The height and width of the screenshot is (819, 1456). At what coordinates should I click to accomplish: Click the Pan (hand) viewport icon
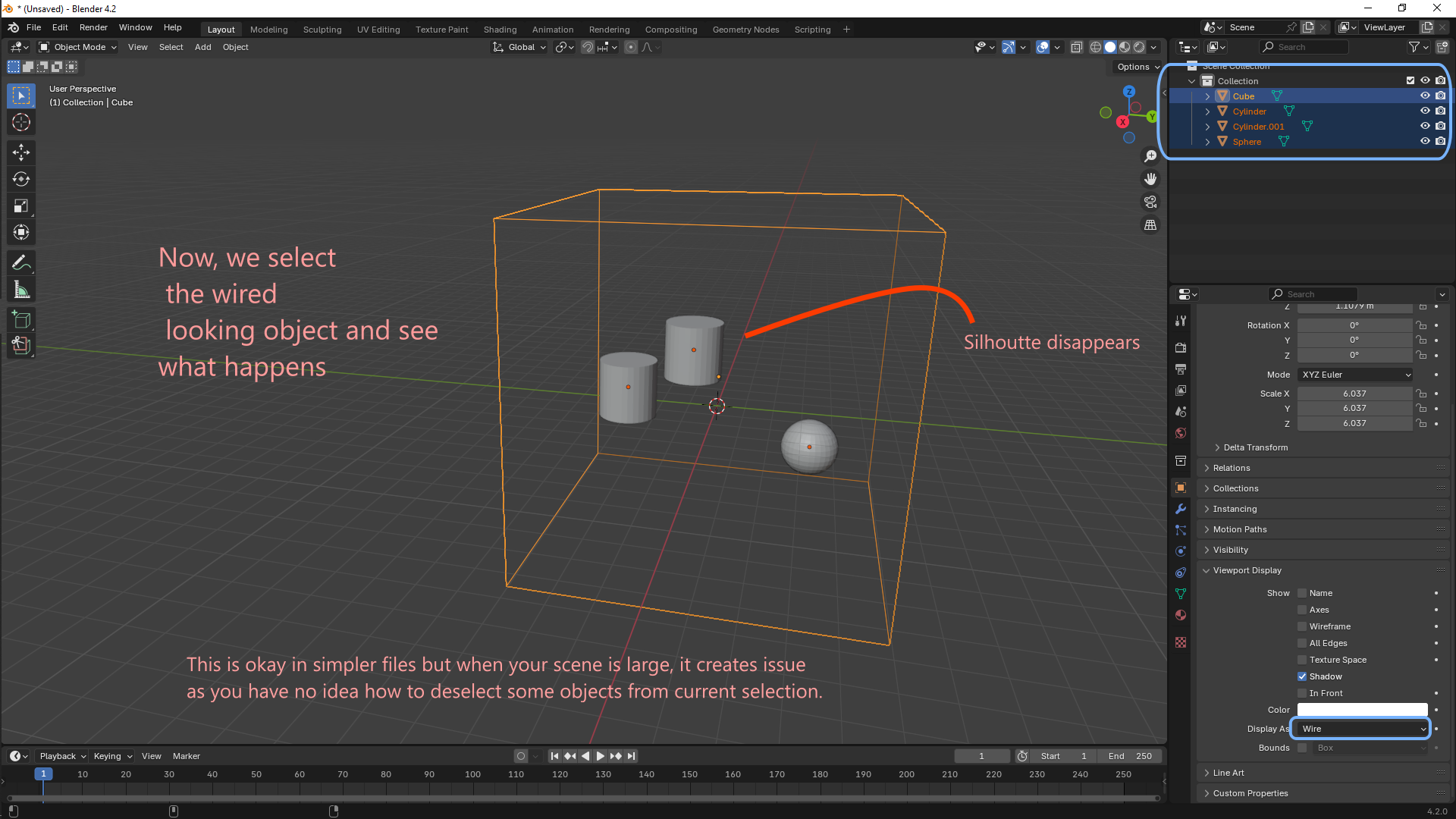pos(1150,179)
